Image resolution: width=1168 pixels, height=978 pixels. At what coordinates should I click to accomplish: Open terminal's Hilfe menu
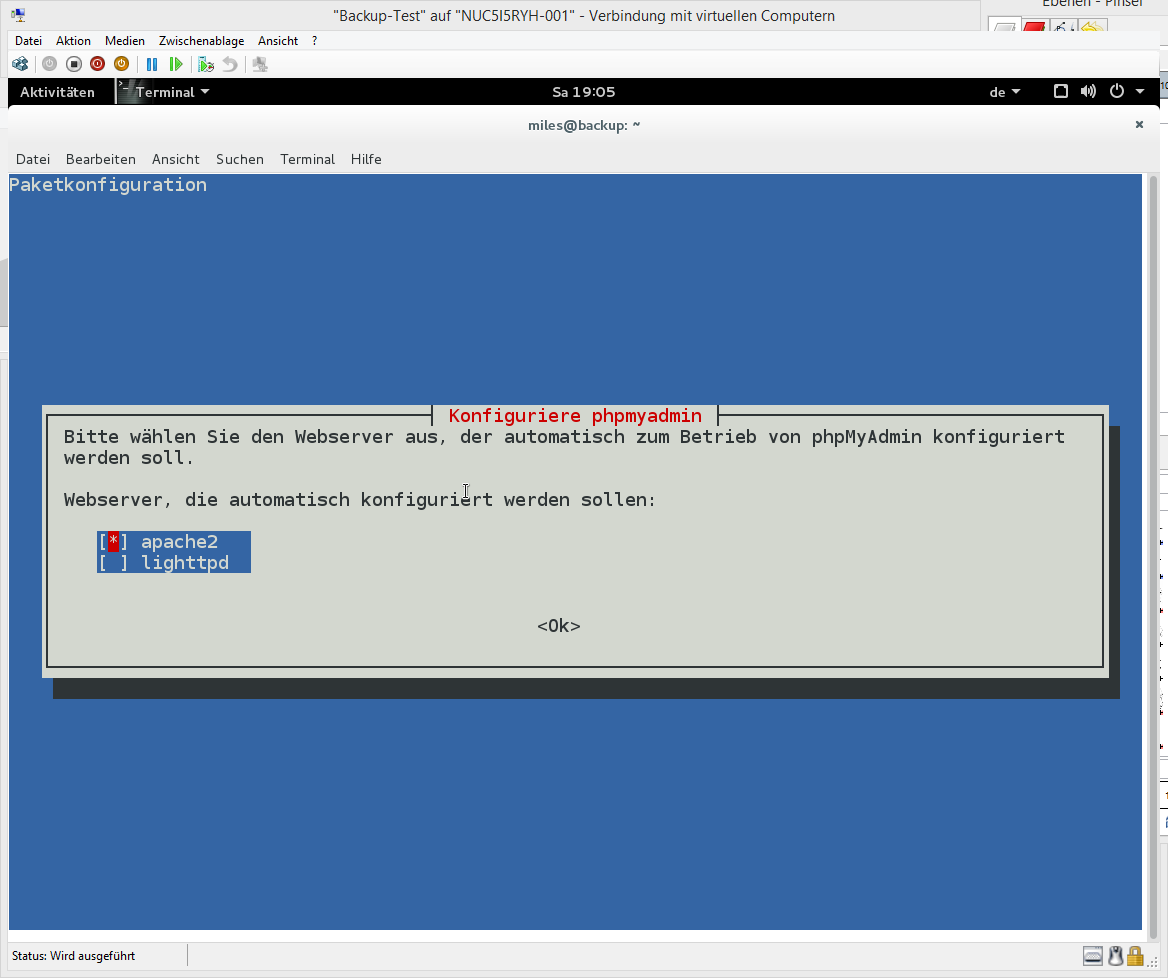tap(366, 159)
